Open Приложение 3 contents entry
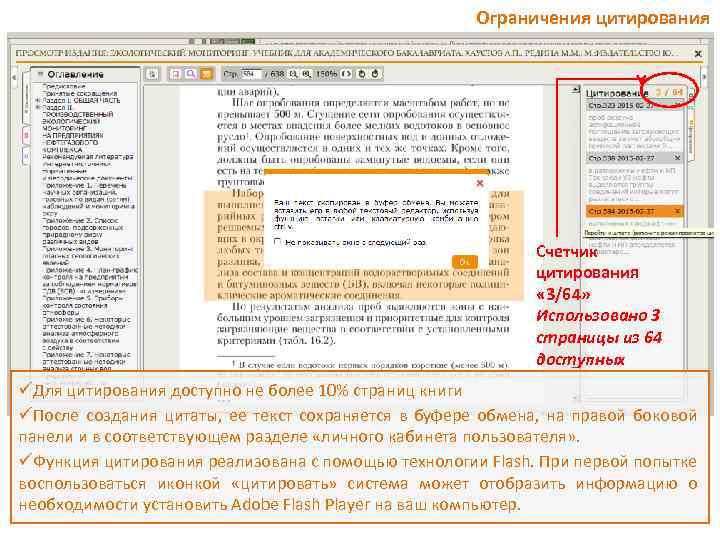720x540 pixels. pyautogui.click(x=88, y=256)
